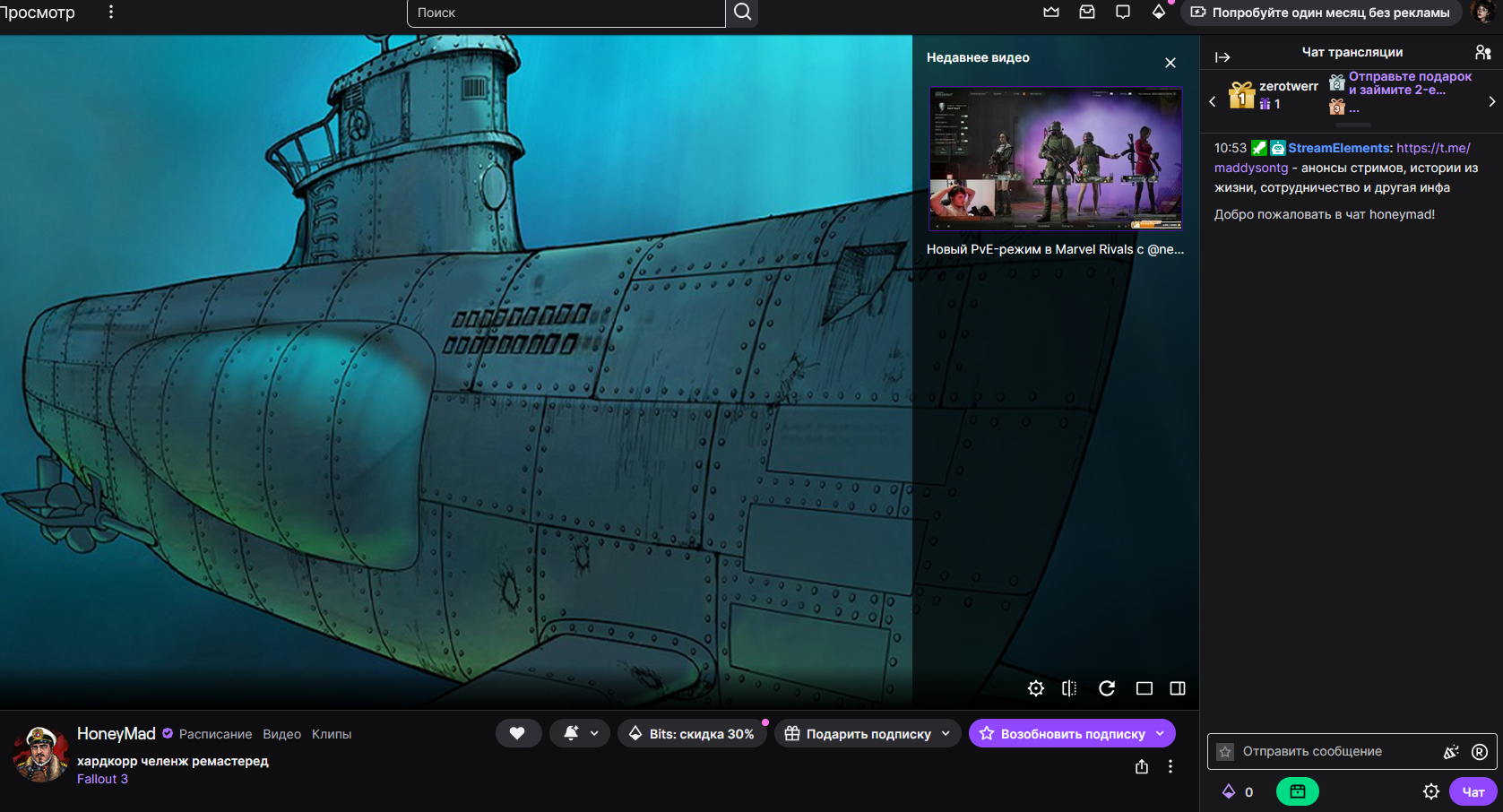This screenshot has height=812, width=1503.
Task: Click zerotwerr in the gift leaderboard
Action: [x=1289, y=86]
